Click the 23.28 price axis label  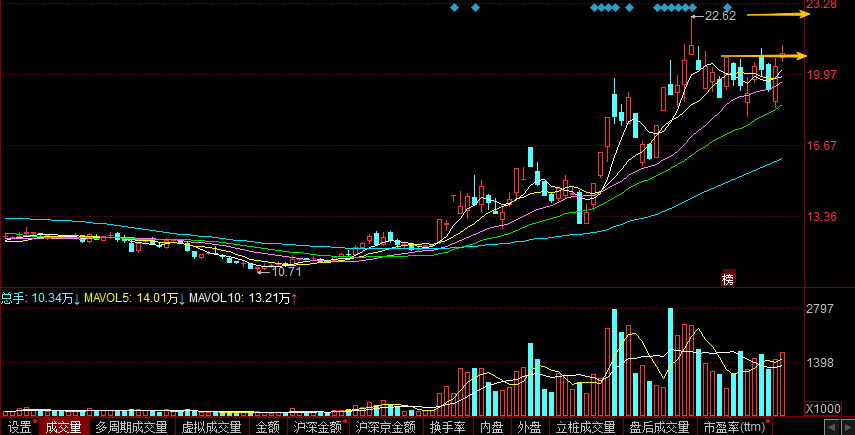(x=821, y=5)
